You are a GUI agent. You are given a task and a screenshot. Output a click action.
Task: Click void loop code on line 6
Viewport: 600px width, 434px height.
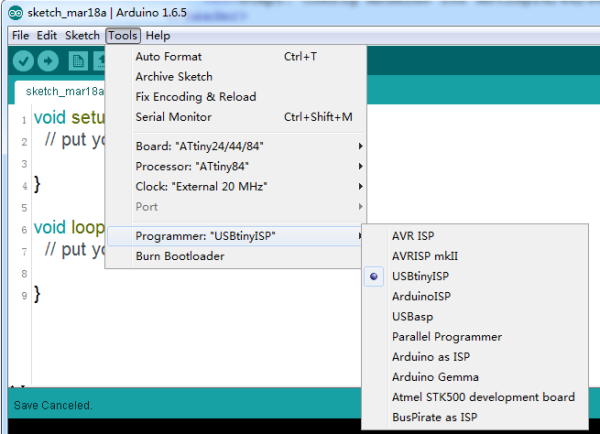click(x=69, y=227)
